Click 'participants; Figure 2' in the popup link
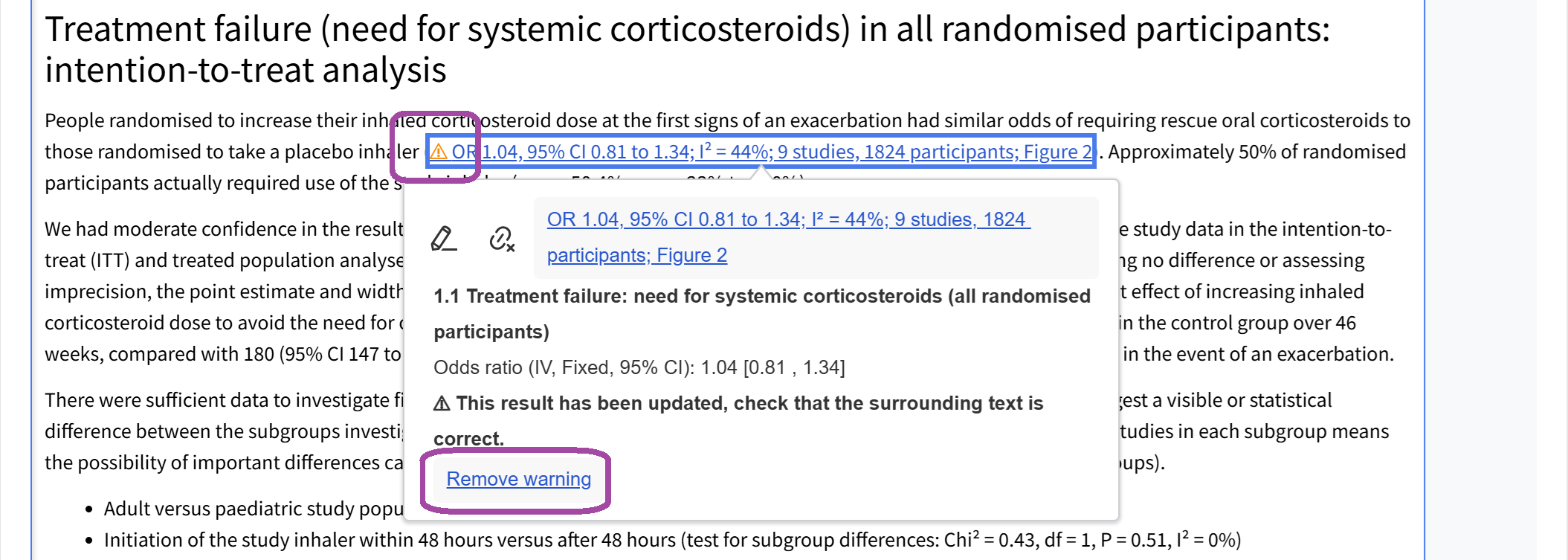The height and width of the screenshot is (560, 1568). 636,256
